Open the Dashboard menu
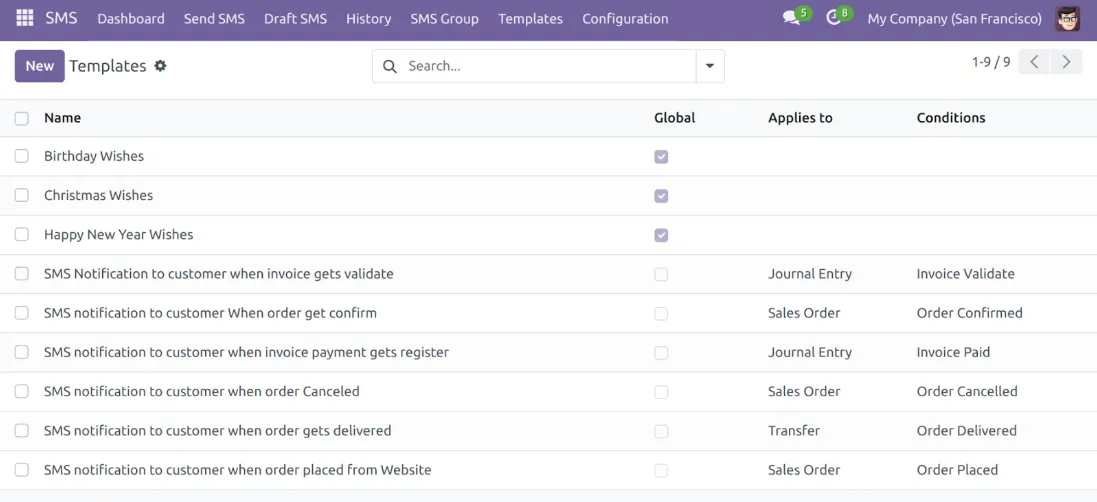This screenshot has width=1097, height=502. 131,19
